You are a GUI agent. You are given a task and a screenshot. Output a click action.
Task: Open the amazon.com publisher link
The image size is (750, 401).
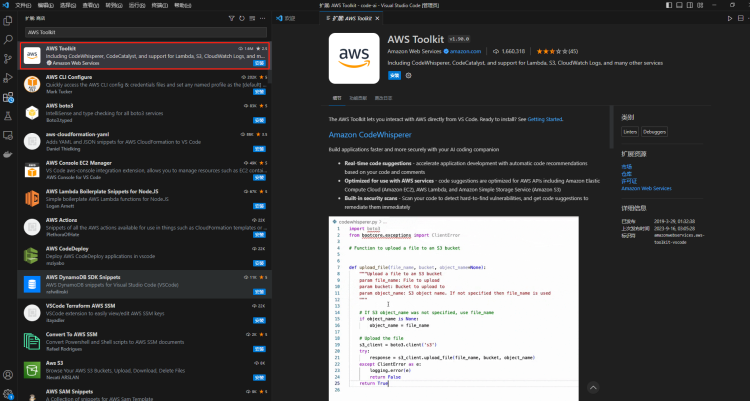pyautogui.click(x=465, y=51)
